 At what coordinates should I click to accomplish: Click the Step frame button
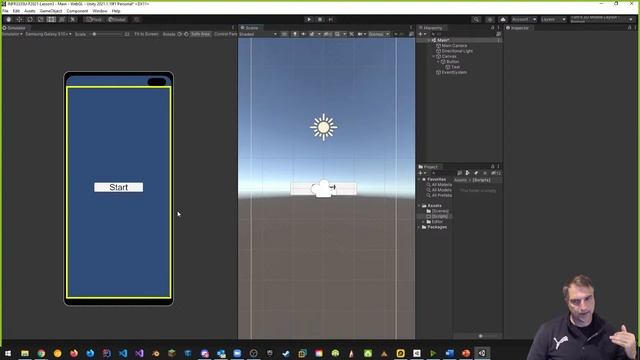click(331, 19)
